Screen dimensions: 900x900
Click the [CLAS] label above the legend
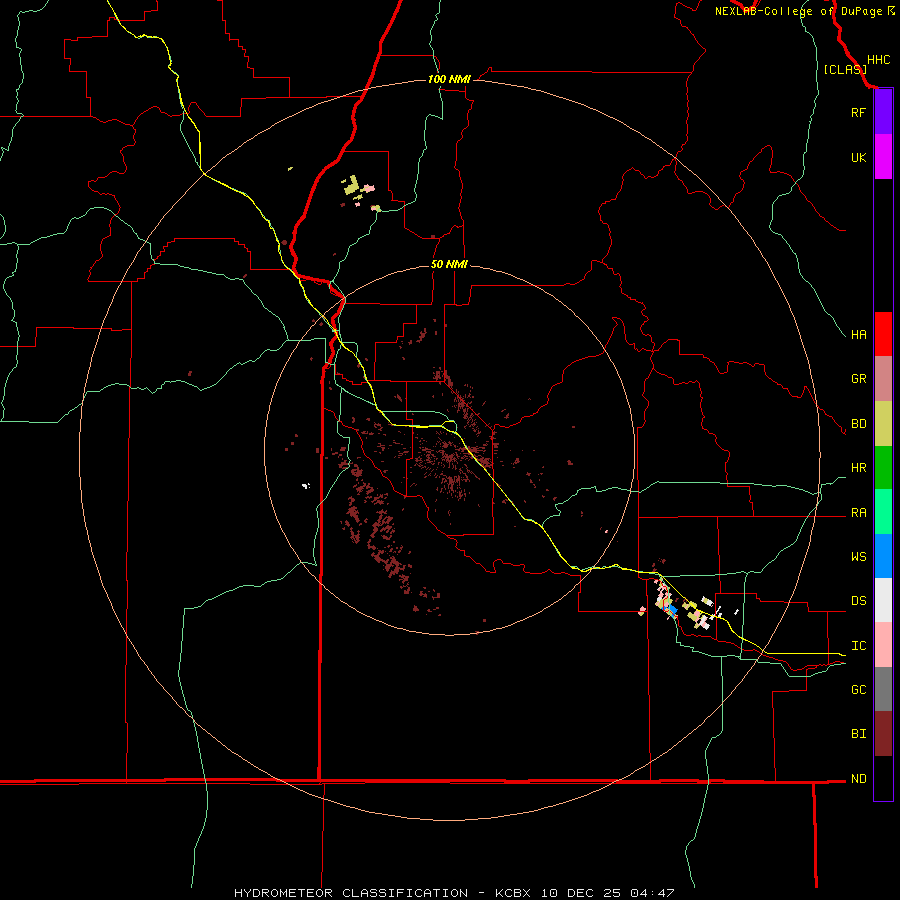point(845,70)
